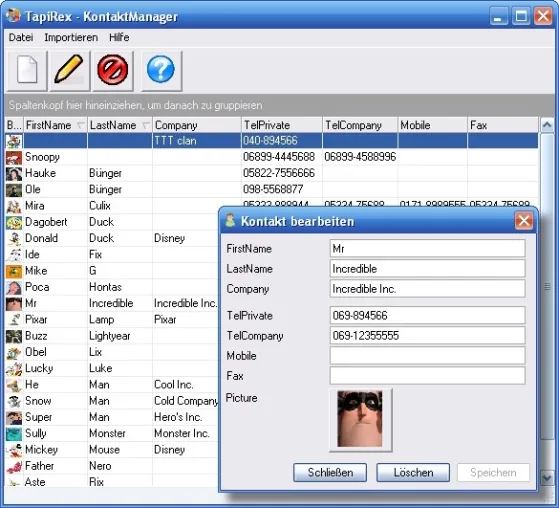Click the TelPrivate field in dialog
Image resolution: width=559 pixels, height=508 pixels.
[x=427, y=315]
